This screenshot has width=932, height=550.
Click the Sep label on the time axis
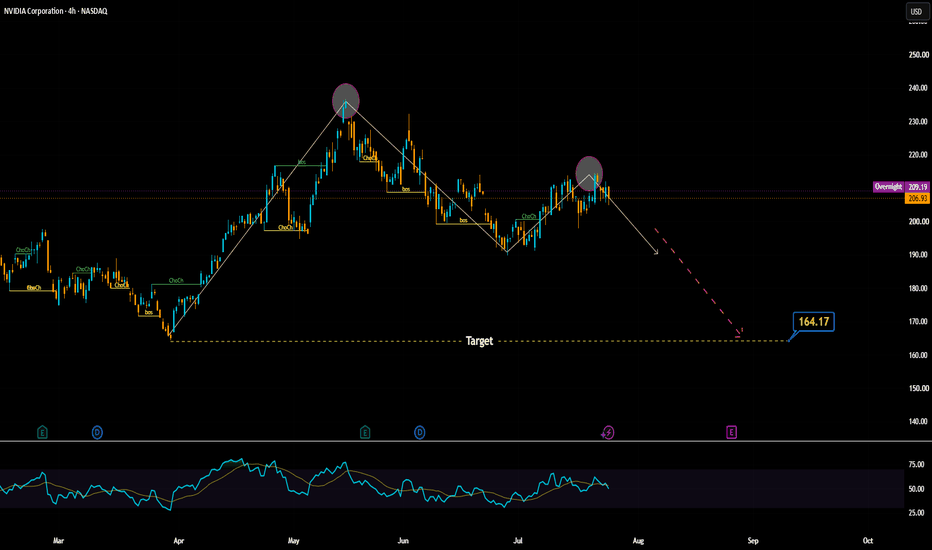click(753, 540)
